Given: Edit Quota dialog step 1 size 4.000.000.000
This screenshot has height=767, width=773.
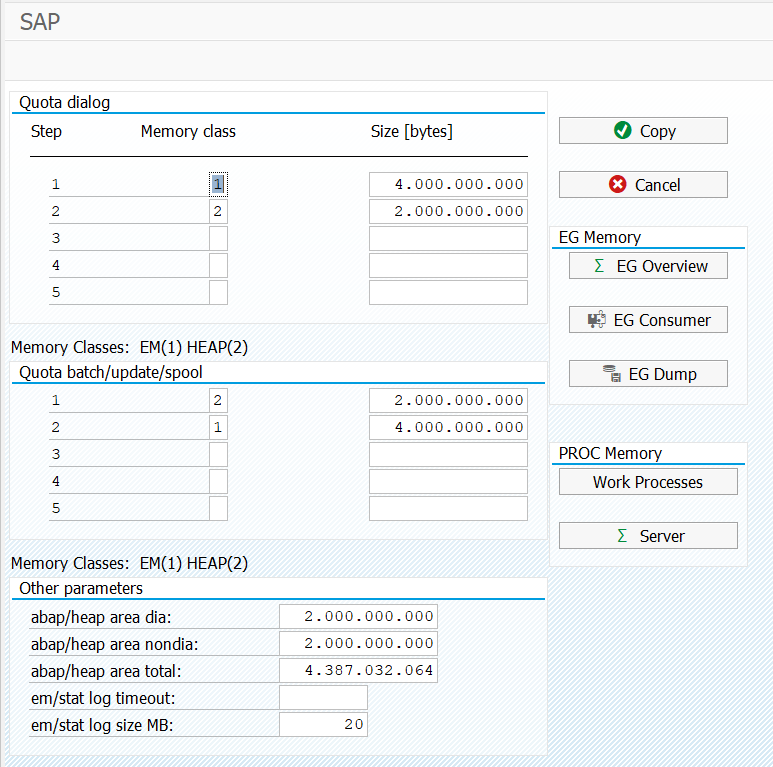Looking at the screenshot, I should point(448,184).
